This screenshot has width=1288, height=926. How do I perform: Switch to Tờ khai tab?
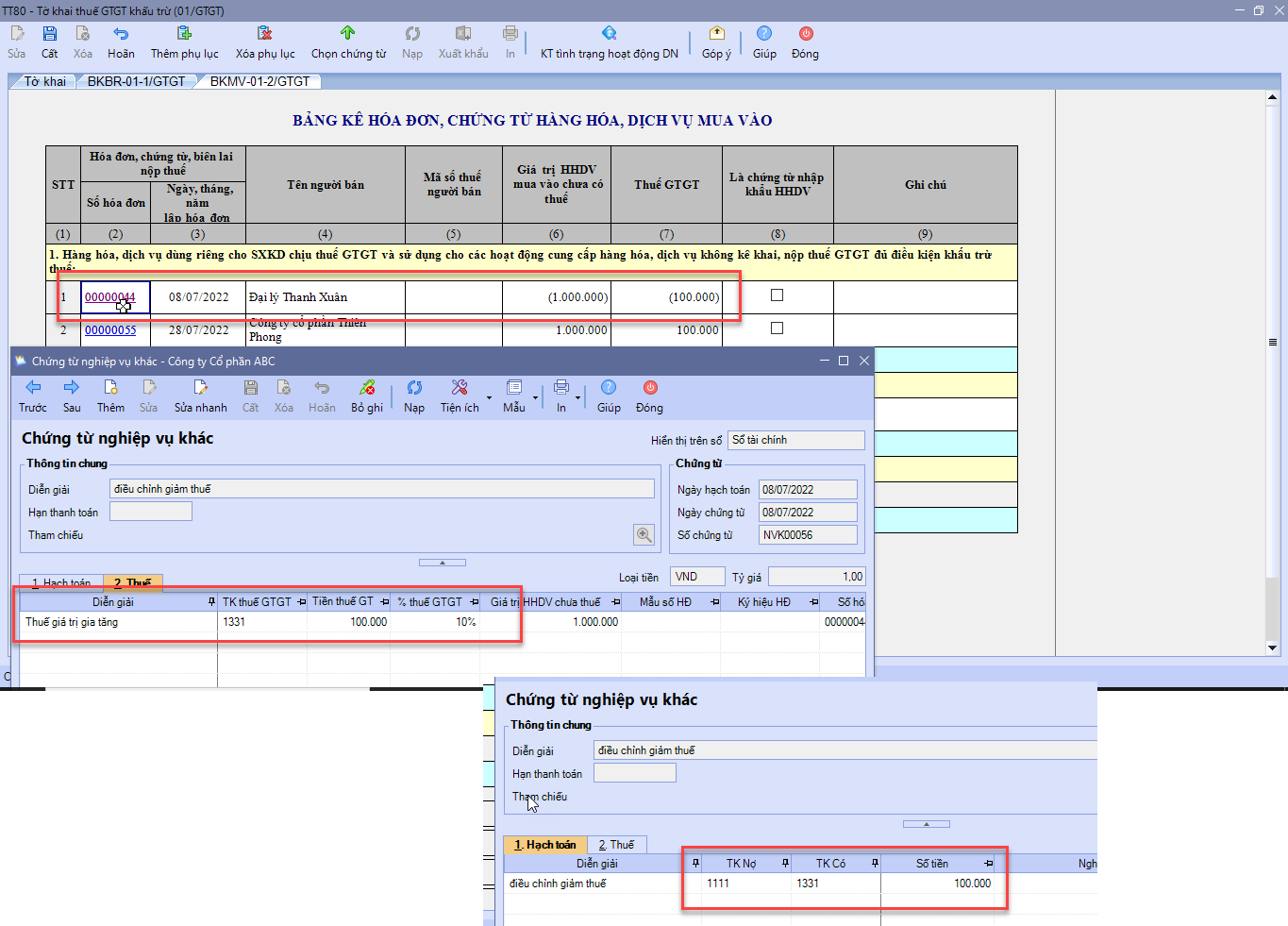(45, 81)
